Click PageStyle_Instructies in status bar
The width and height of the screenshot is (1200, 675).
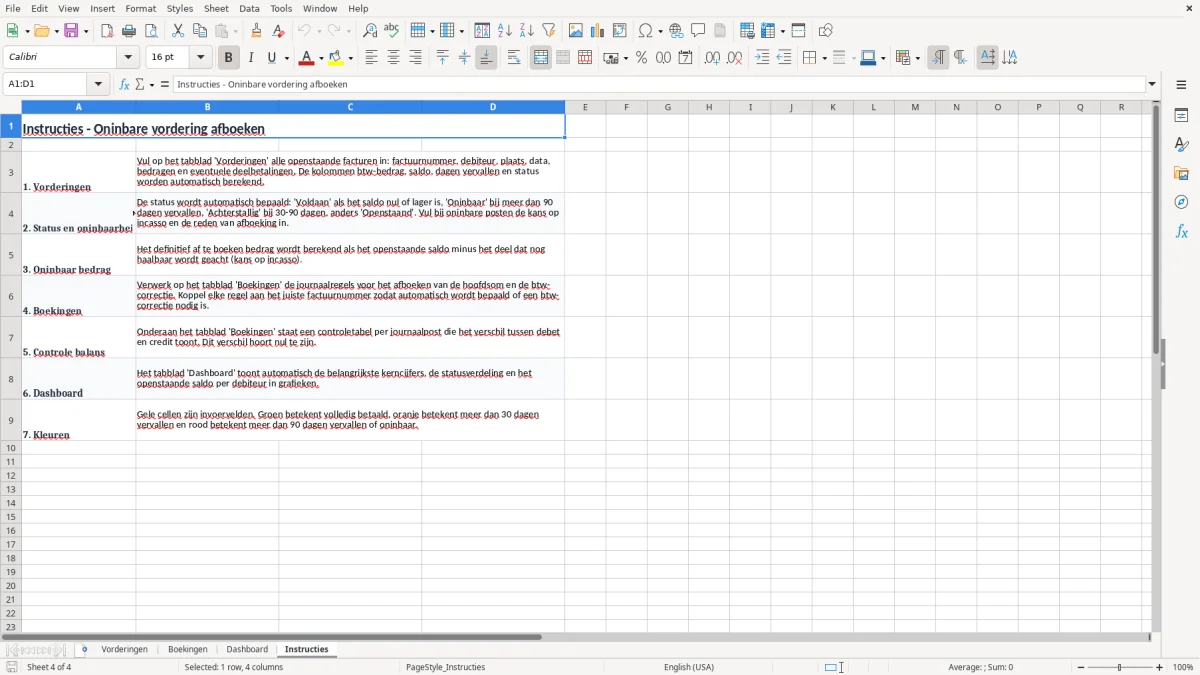(x=446, y=667)
